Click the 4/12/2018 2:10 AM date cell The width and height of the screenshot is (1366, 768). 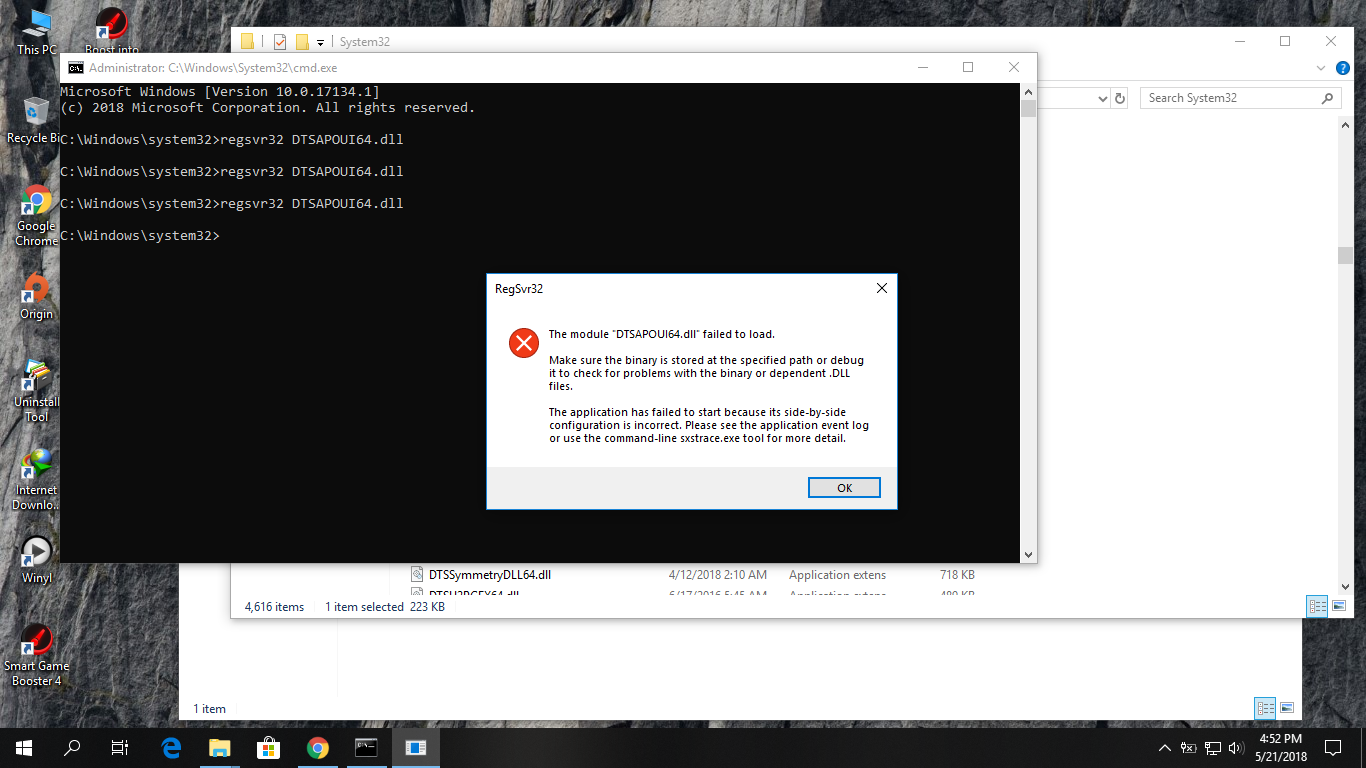(718, 575)
